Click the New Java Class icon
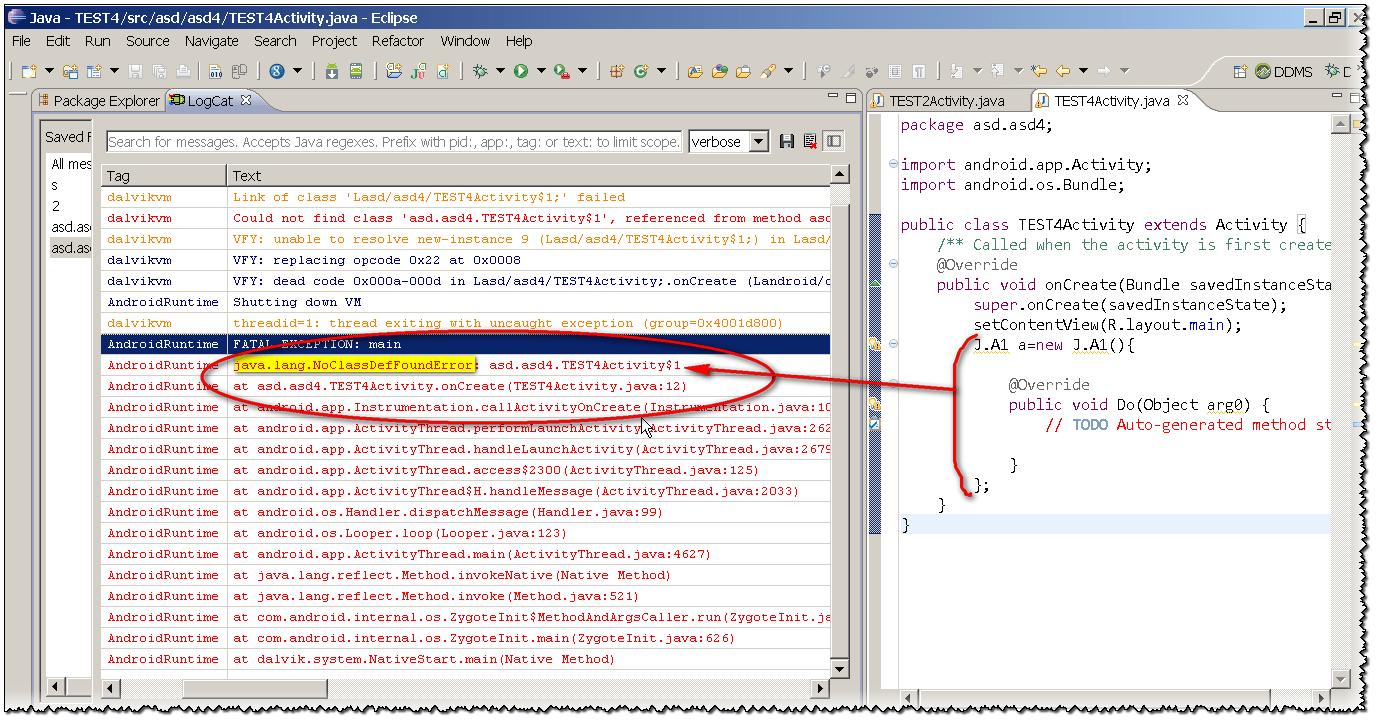The width and height of the screenshot is (1378, 723). tap(641, 71)
